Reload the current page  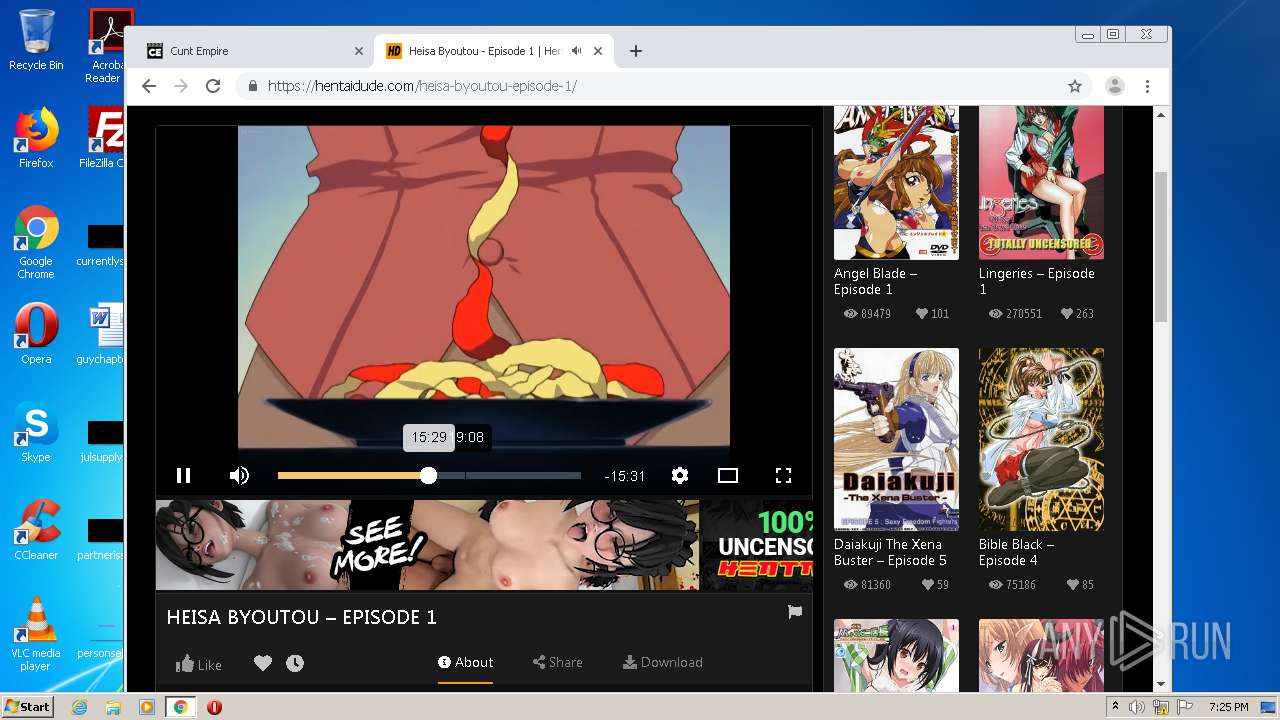point(213,86)
